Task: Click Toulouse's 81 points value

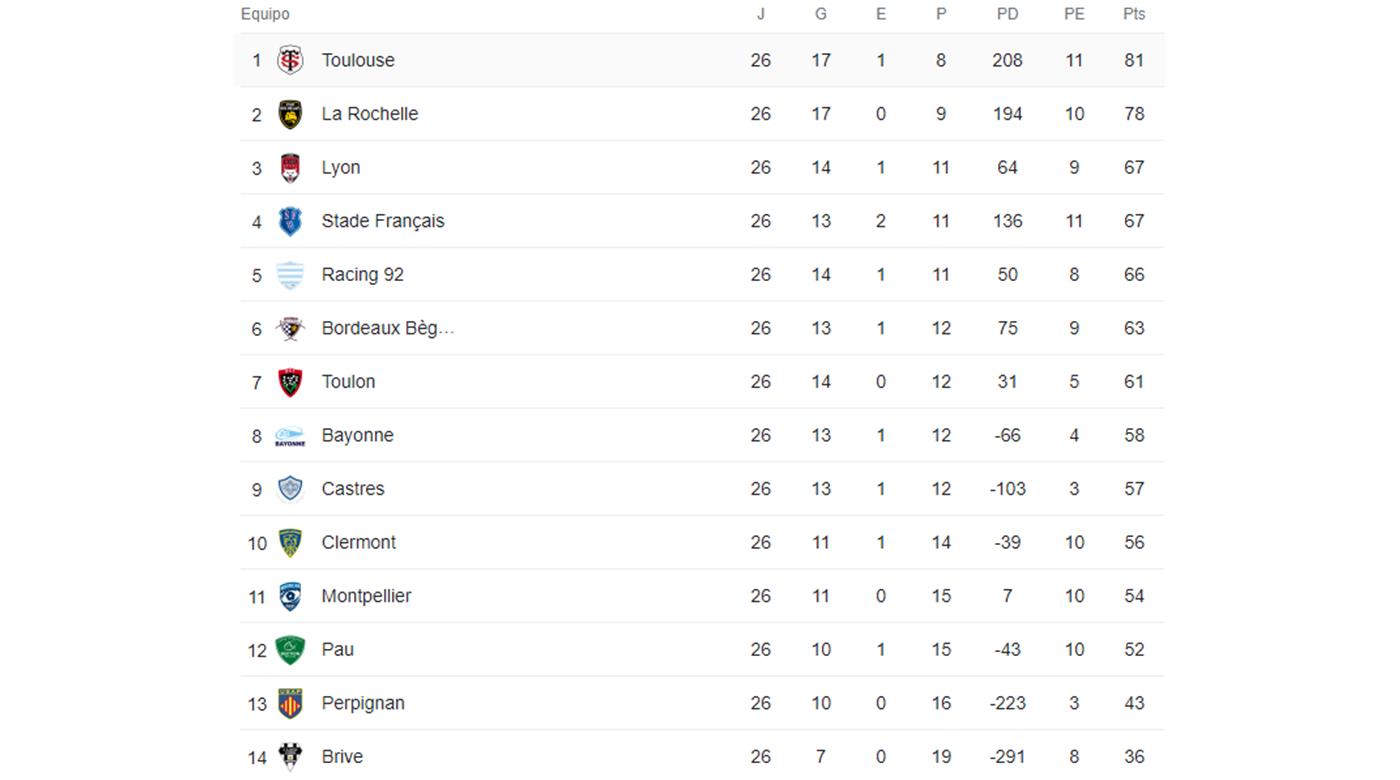Action: tap(1134, 60)
